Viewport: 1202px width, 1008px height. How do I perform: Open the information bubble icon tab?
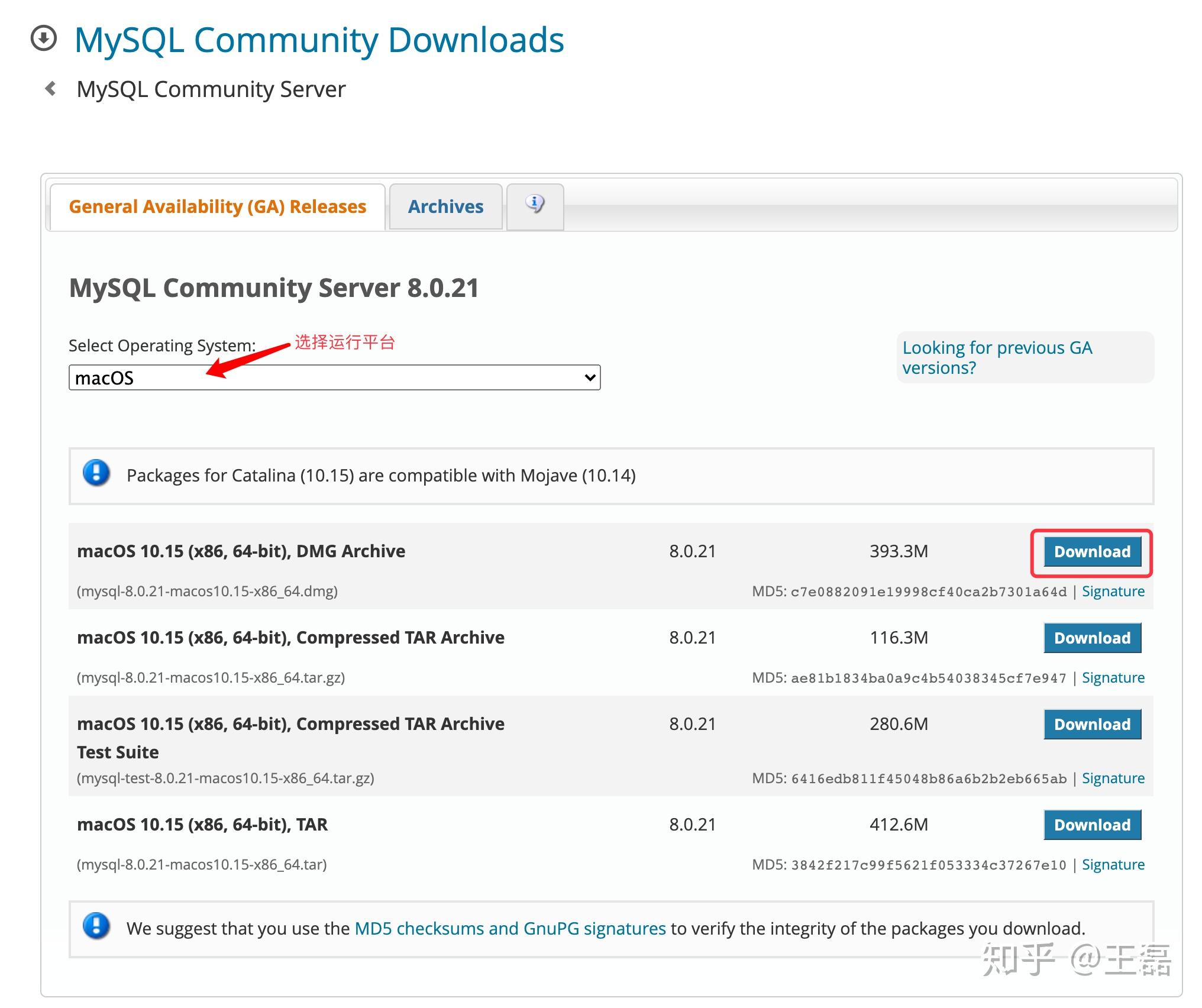535,205
